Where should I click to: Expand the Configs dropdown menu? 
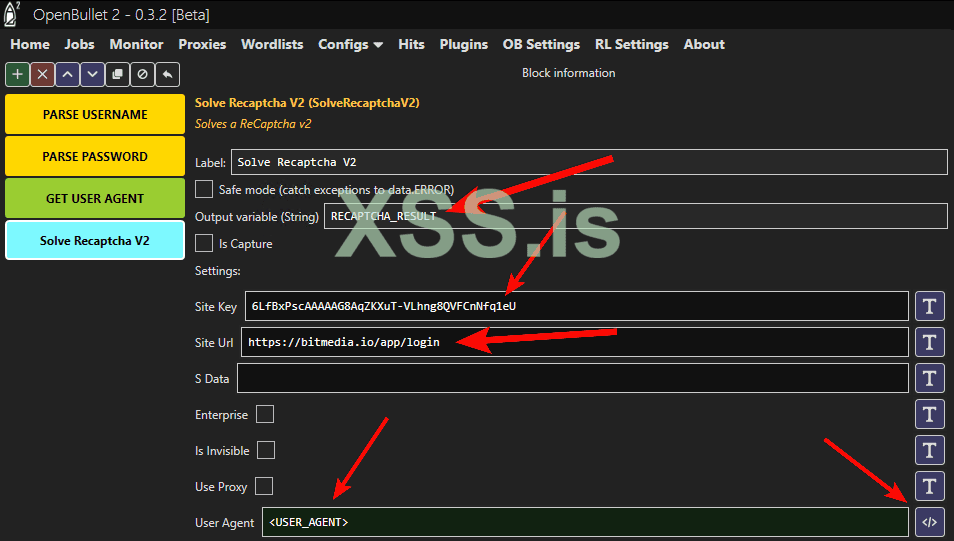pyautogui.click(x=350, y=44)
